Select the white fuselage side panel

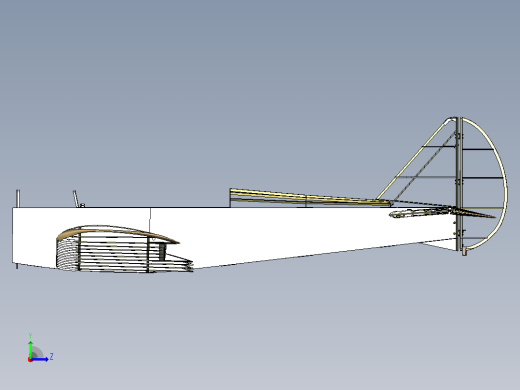(267, 233)
